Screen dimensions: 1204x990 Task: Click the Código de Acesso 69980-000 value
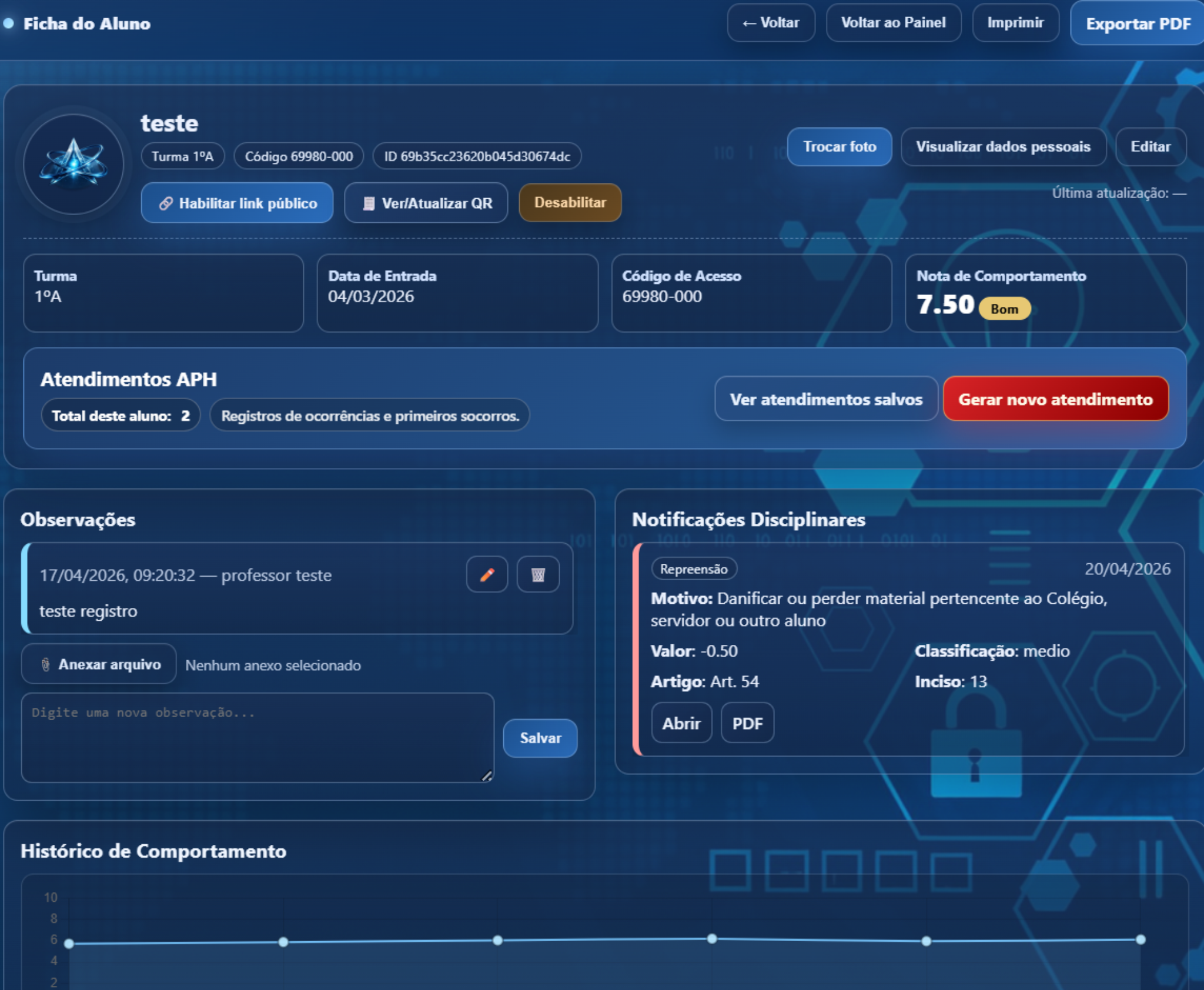point(662,296)
